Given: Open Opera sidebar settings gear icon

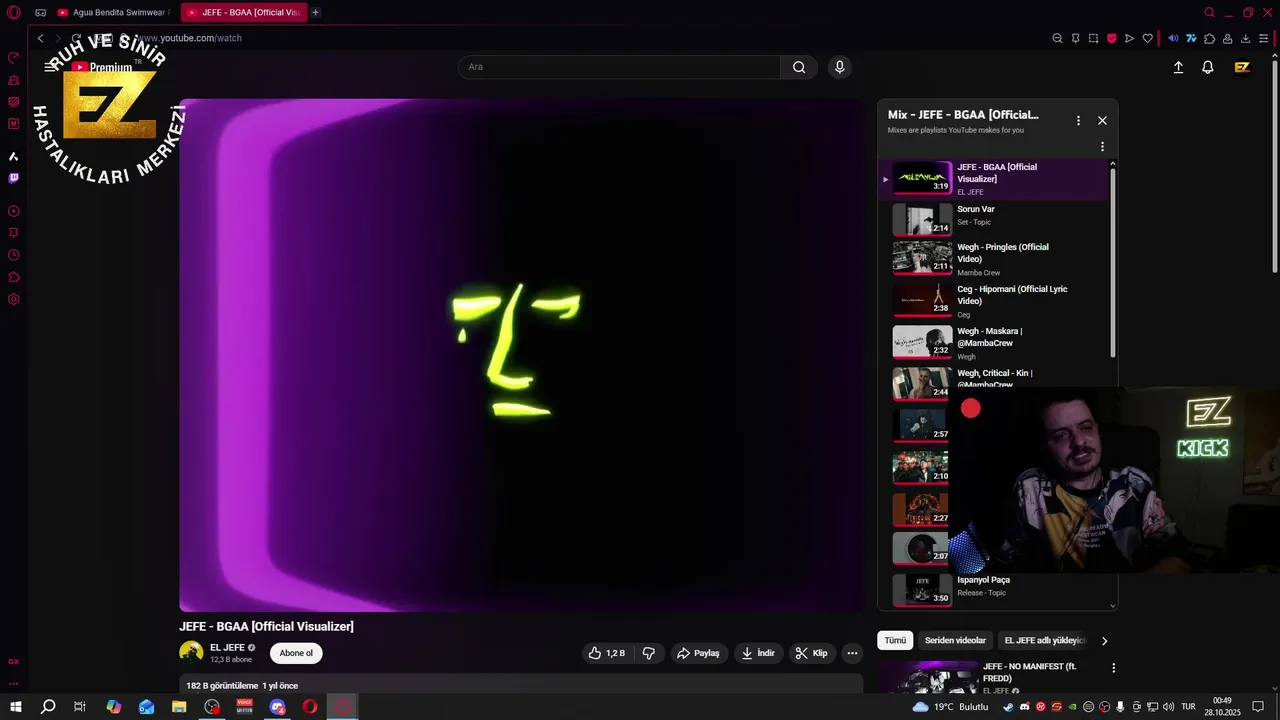Looking at the screenshot, I should click(13, 299).
